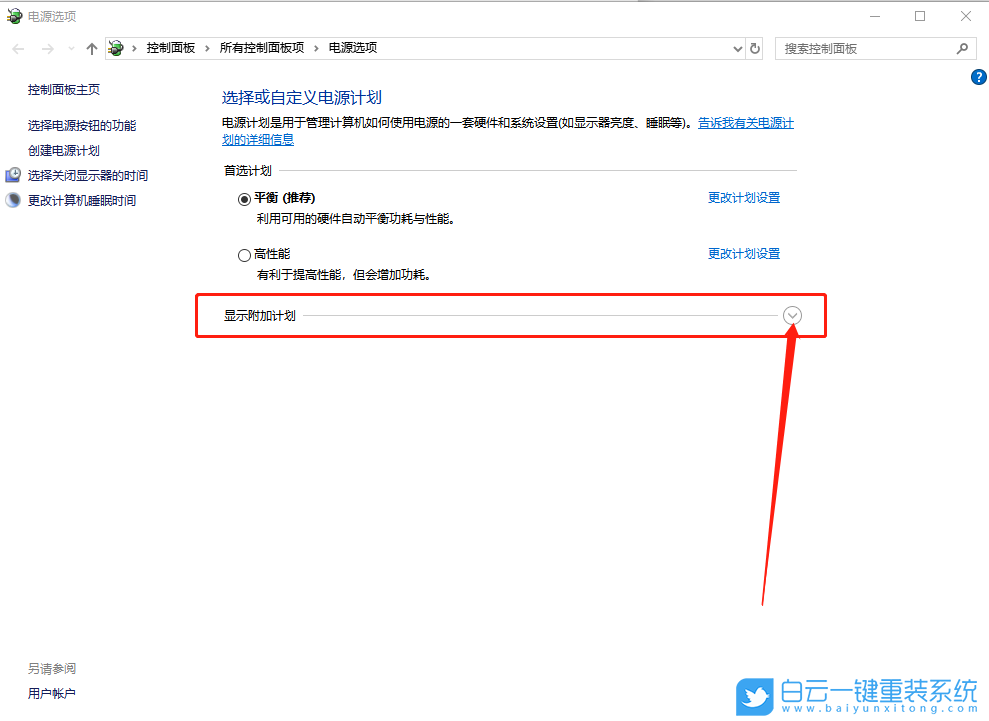This screenshot has height=721, width=989.
Task: Click 更改计划设置 for the 平衡 plan
Action: pyautogui.click(x=742, y=197)
